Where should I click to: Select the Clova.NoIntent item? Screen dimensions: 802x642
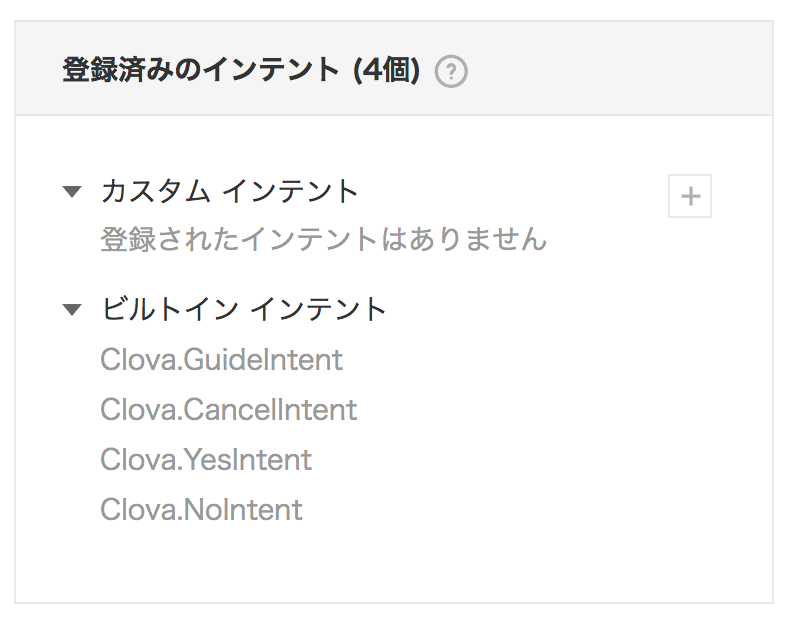pyautogui.click(x=201, y=510)
